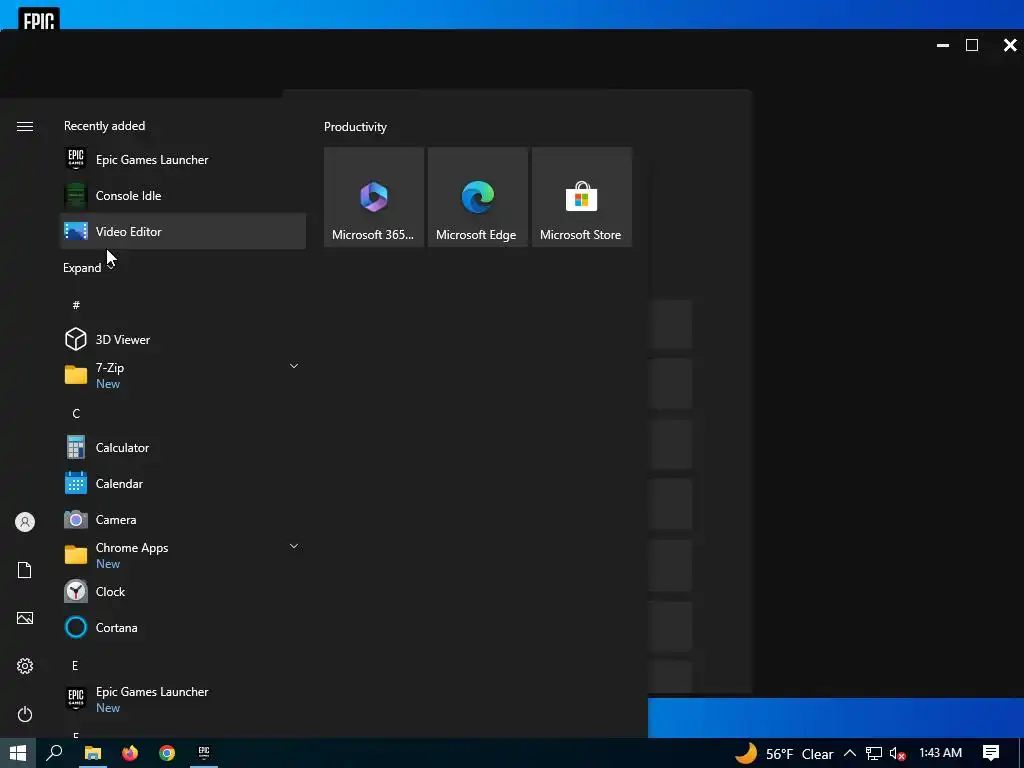Launch Firefox from taskbar
Viewport: 1024px width, 768px height.
point(130,753)
